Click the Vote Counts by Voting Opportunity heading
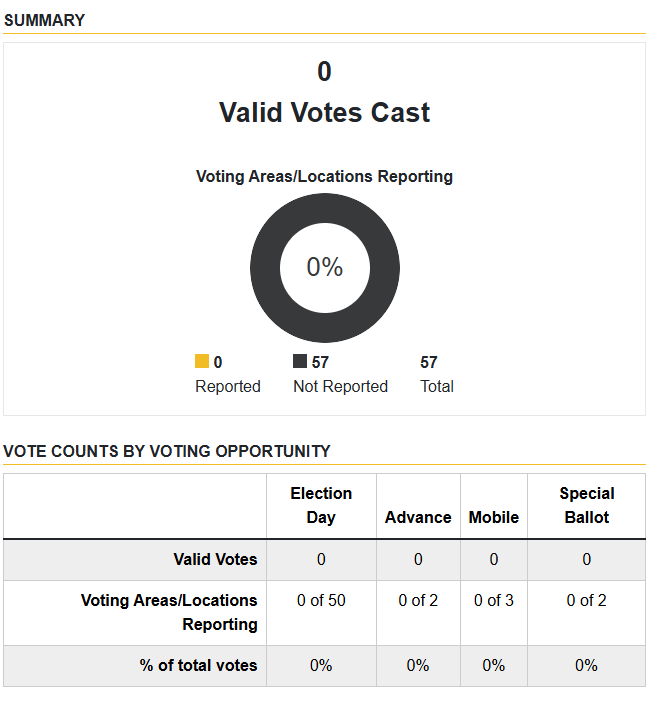Image resolution: width=658 pixels, height=704 pixels. coord(167,451)
